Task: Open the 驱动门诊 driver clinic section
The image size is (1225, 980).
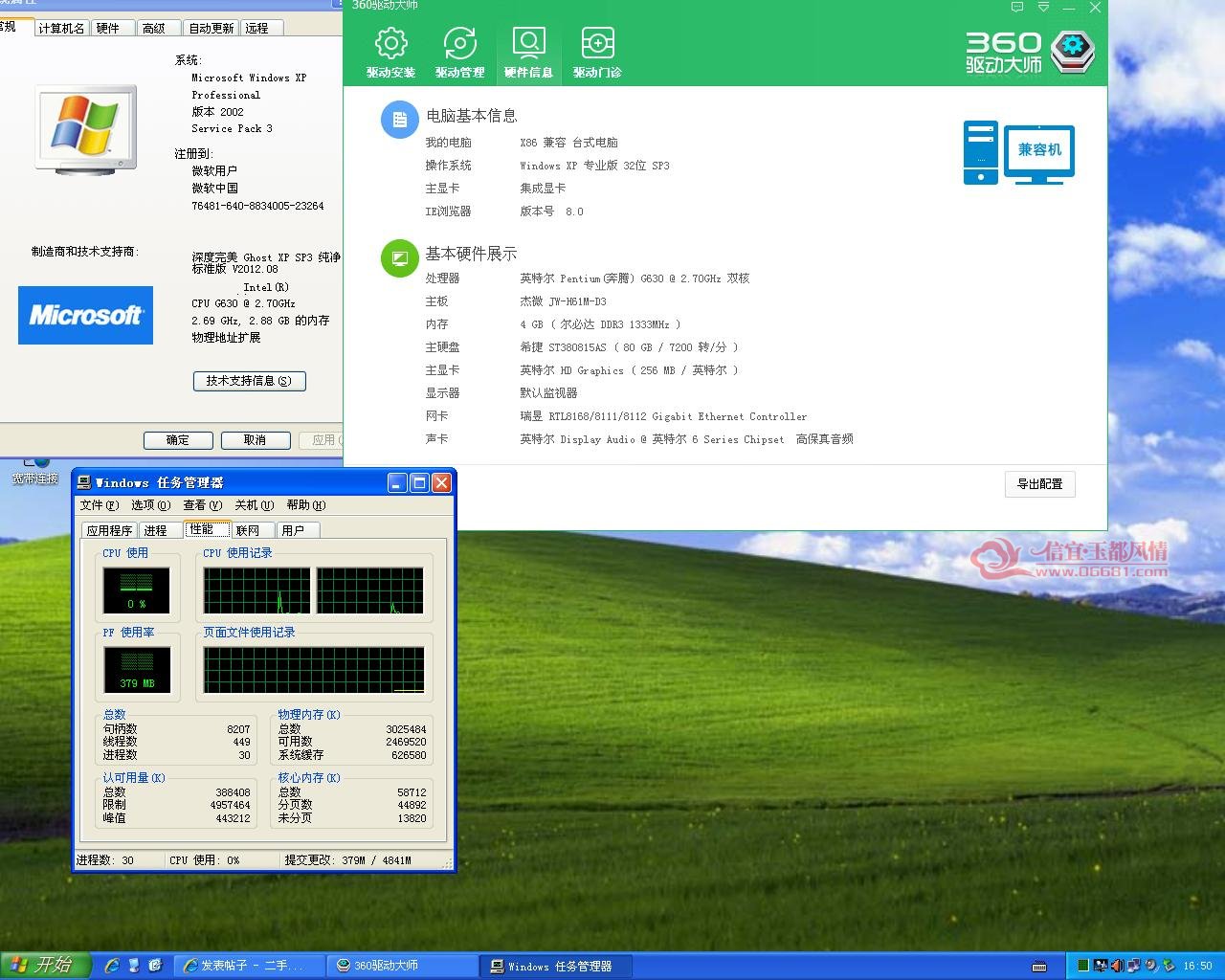Action: coord(597,52)
